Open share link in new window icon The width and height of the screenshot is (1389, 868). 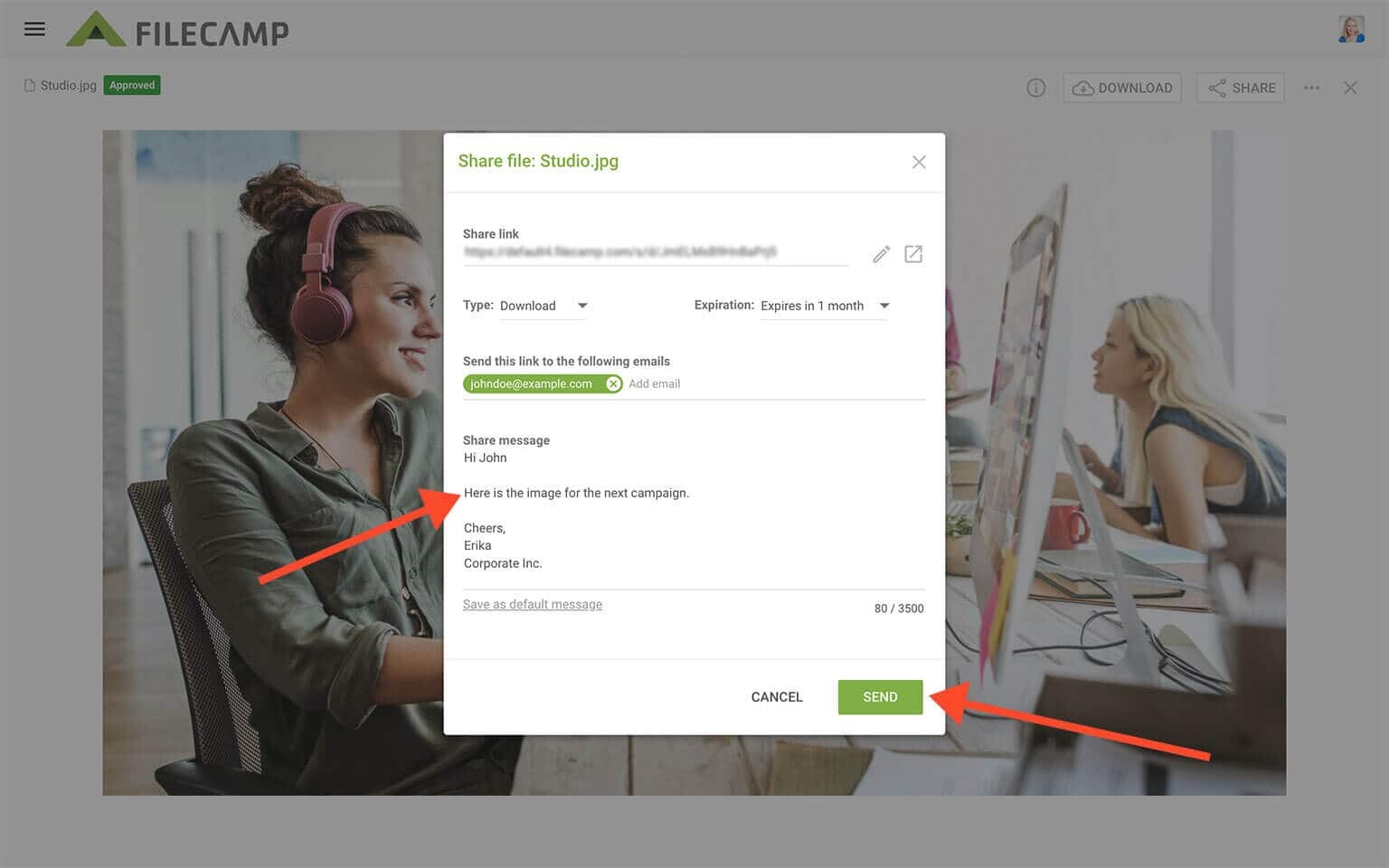coord(913,254)
